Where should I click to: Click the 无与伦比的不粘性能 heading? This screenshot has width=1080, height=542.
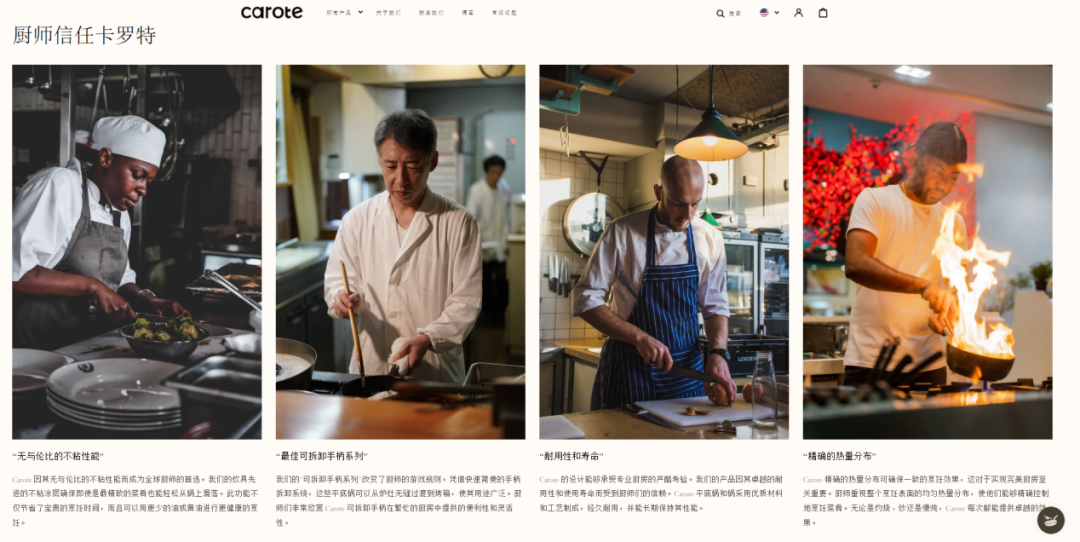pos(58,456)
